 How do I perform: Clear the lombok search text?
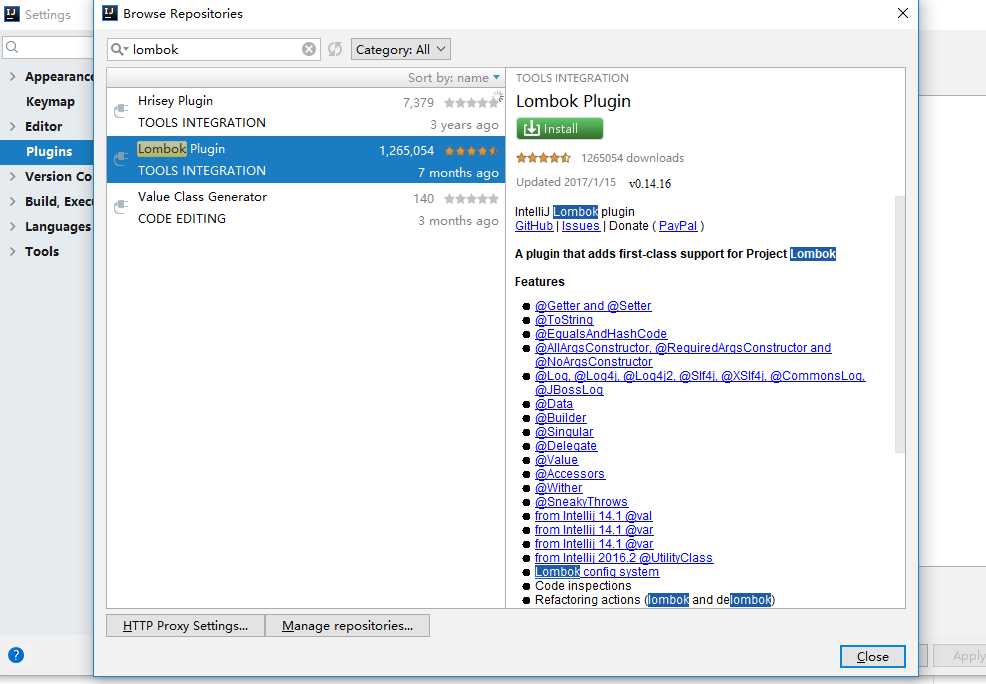(x=309, y=49)
